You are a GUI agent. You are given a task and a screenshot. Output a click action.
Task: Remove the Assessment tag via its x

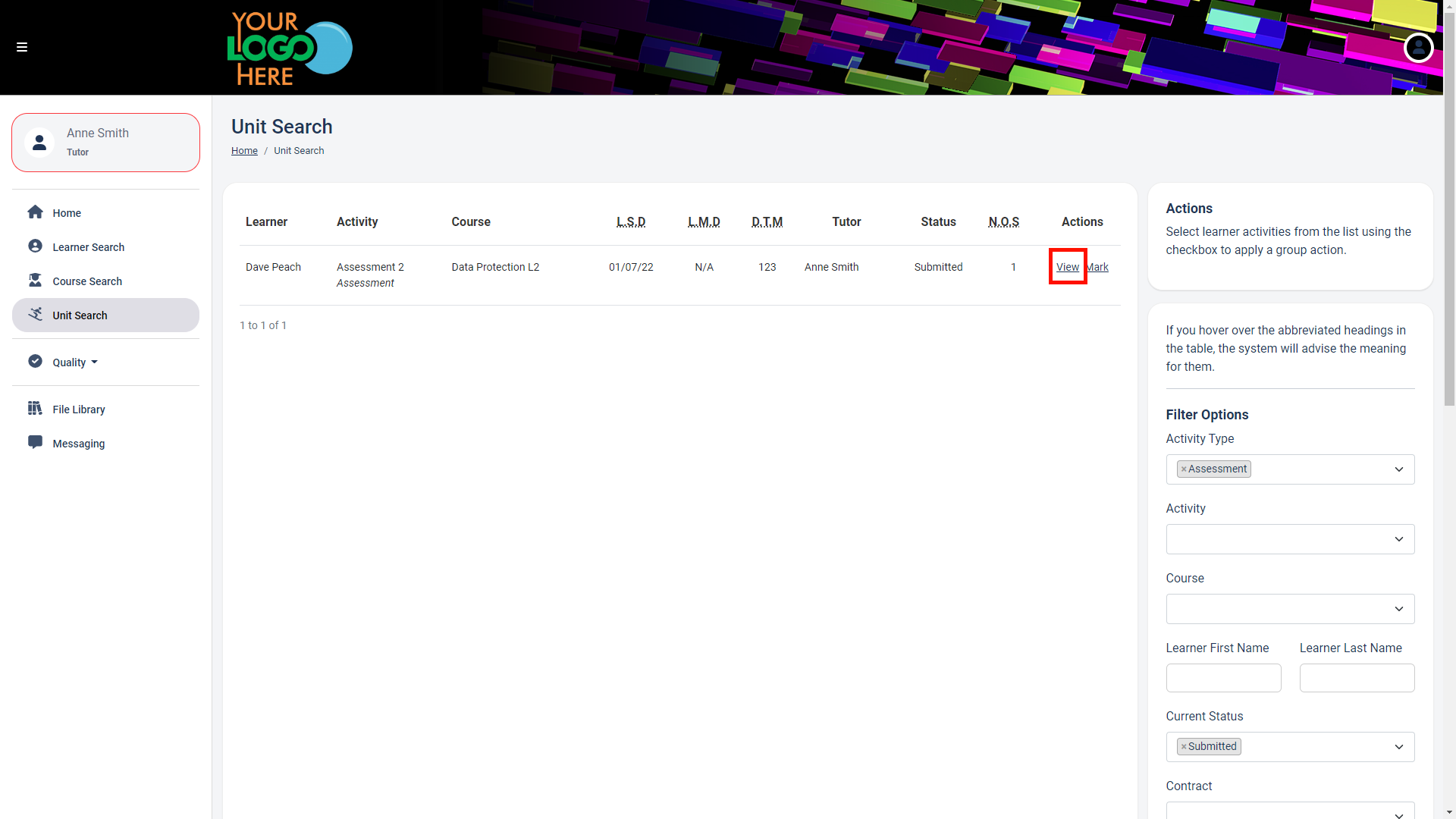1184,469
